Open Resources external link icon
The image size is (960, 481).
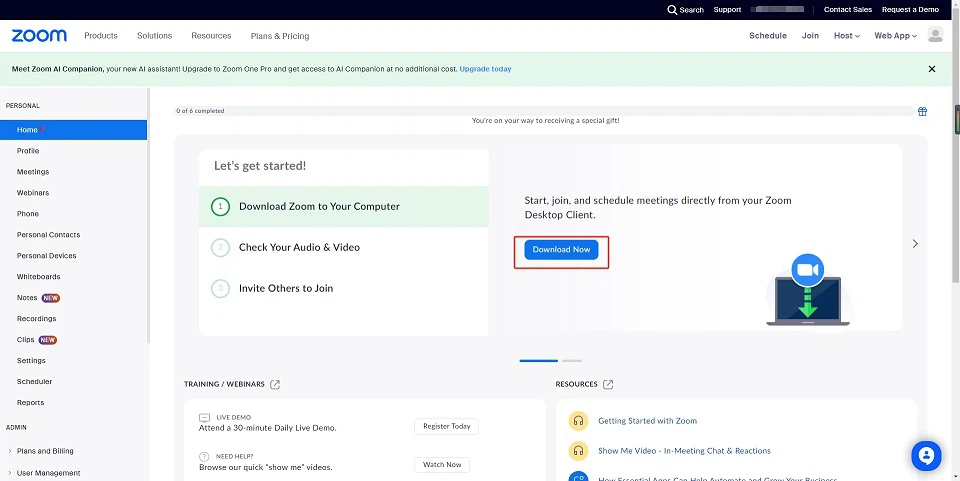click(608, 384)
